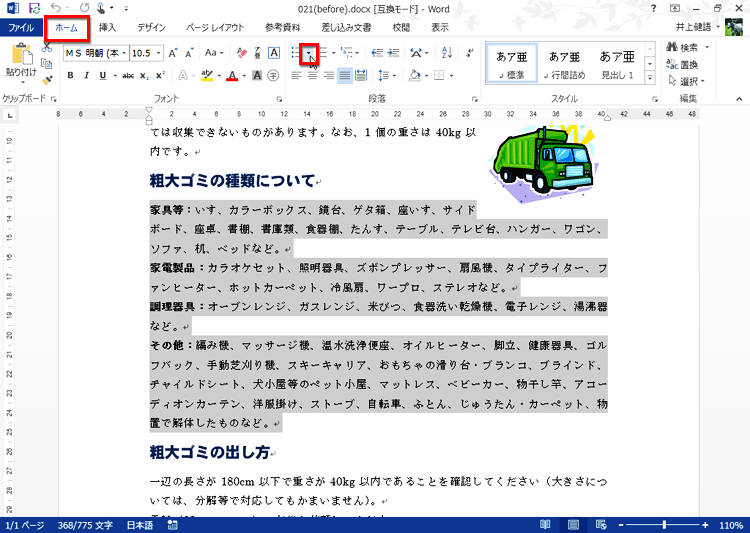The image size is (750, 533).
Task: Paste clipboard contents with 貼り付け
Action: 21,60
